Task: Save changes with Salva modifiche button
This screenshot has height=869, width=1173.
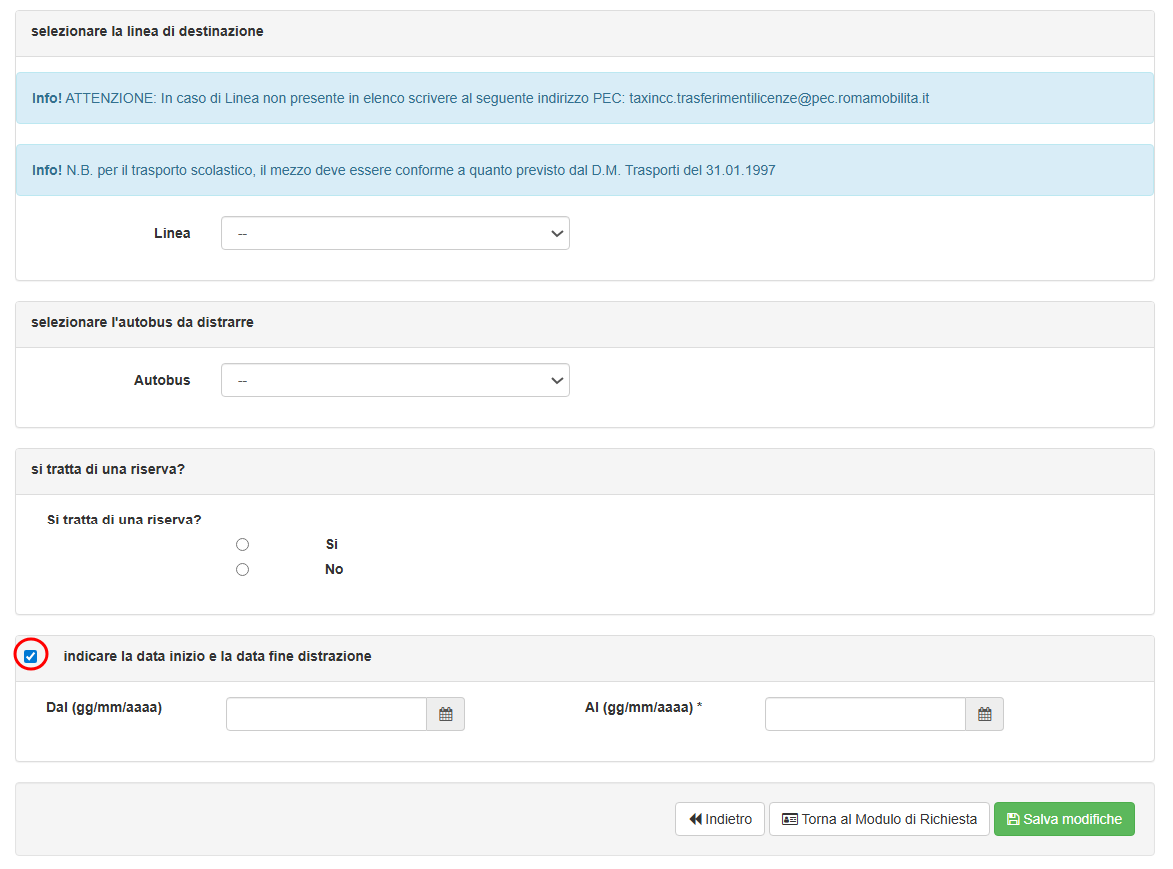Action: coord(1064,819)
